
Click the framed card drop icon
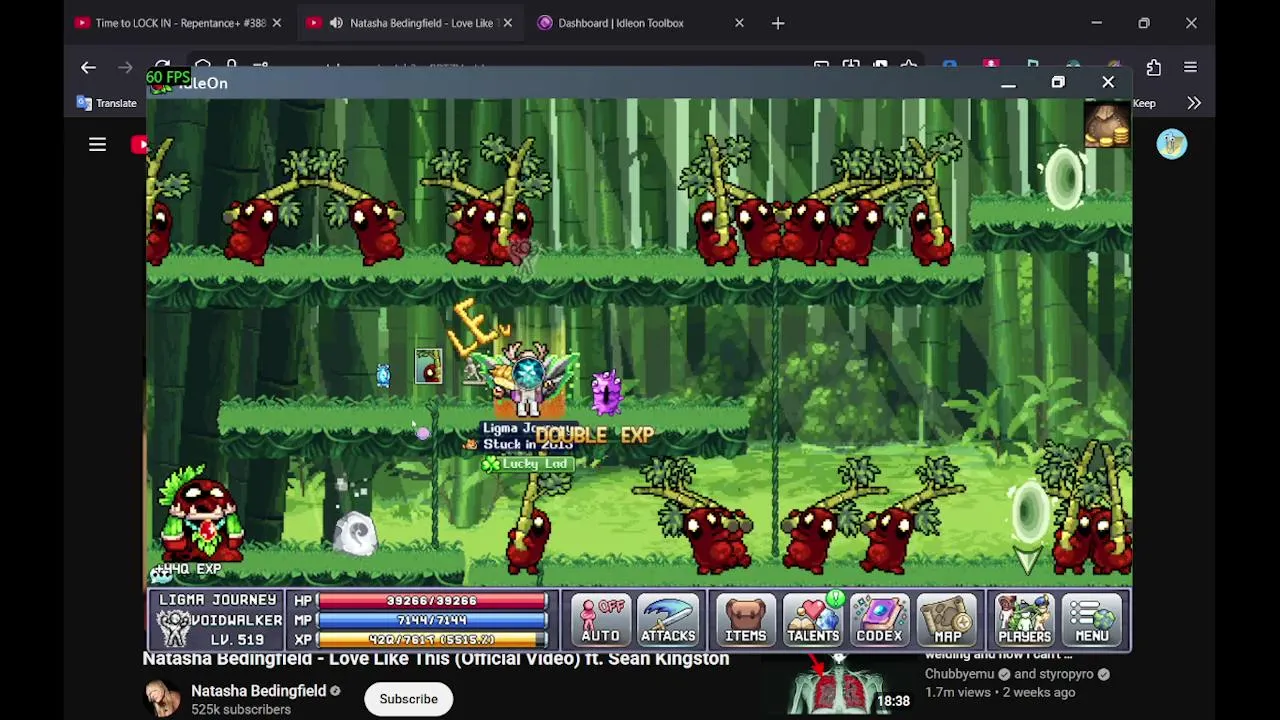coord(428,366)
